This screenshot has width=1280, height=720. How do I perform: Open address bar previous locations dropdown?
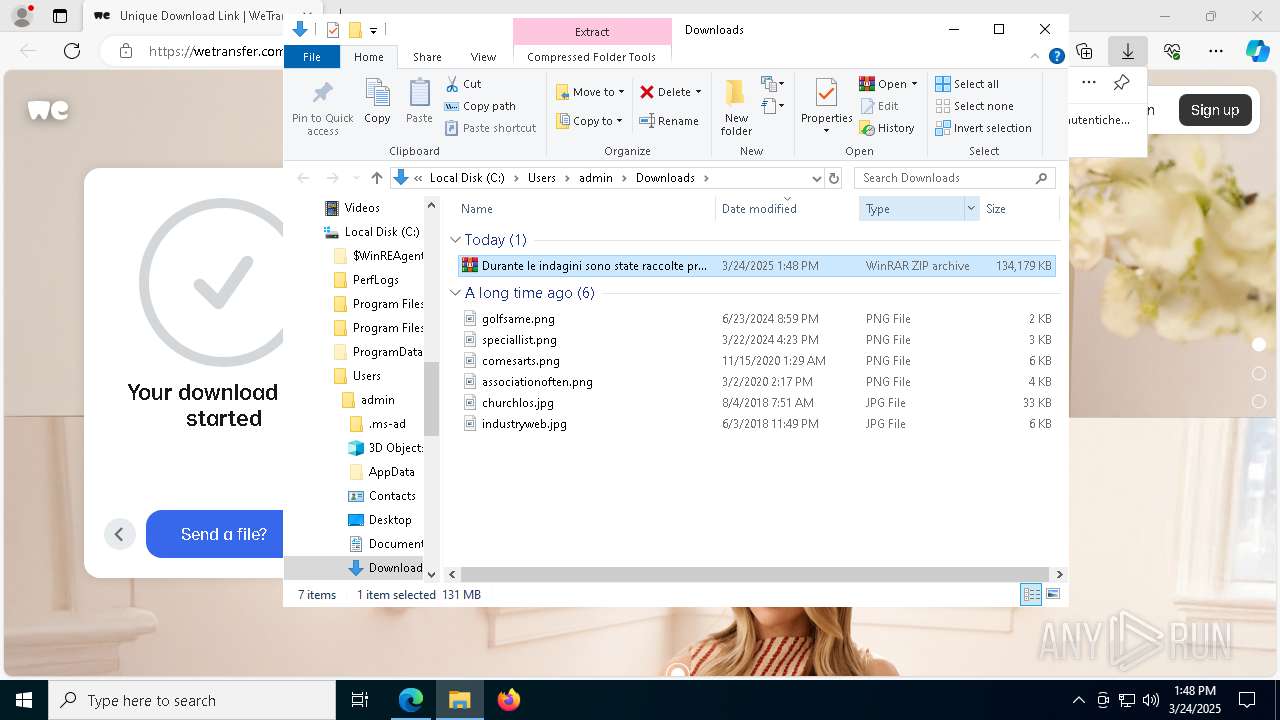click(x=817, y=178)
